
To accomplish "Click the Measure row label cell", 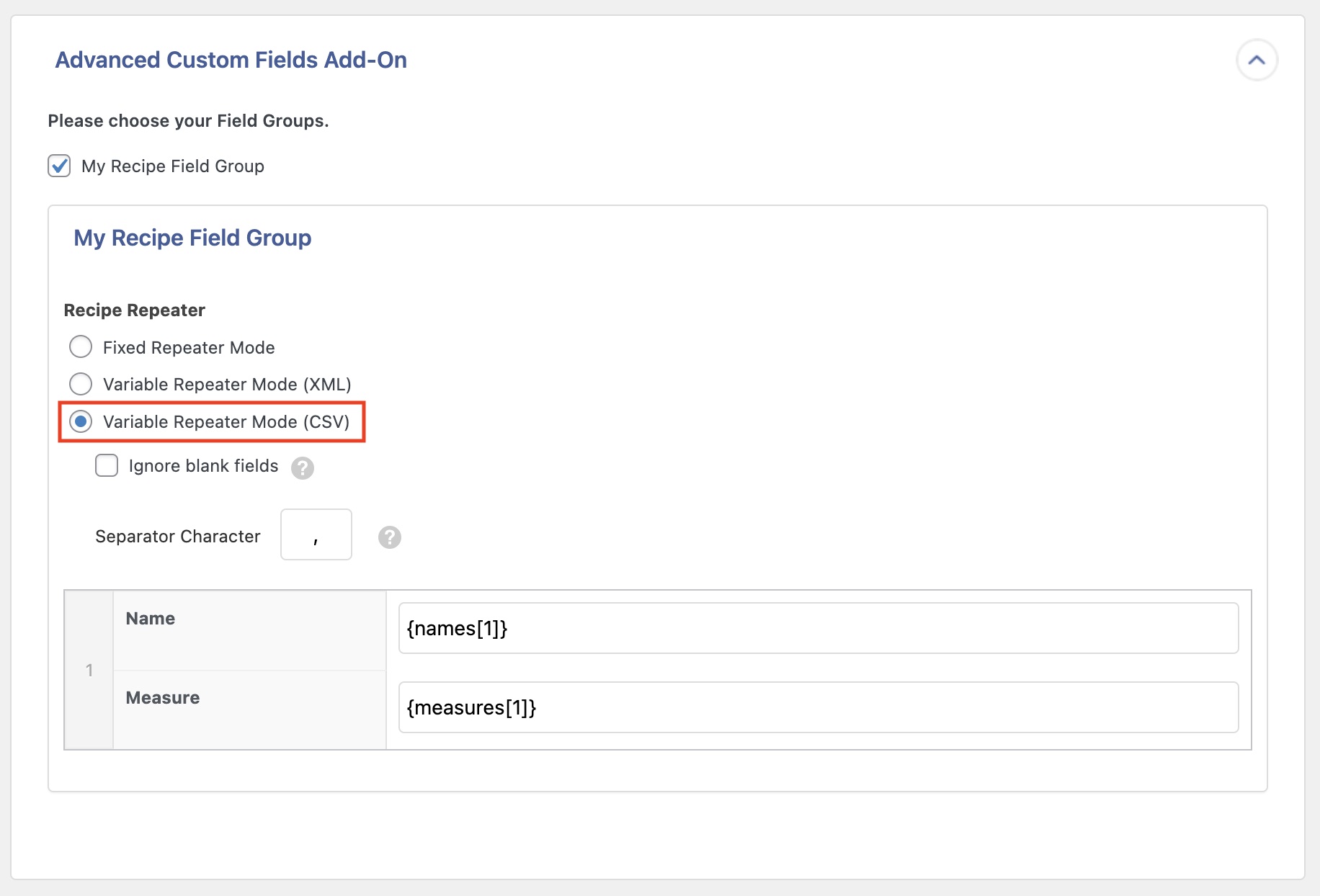I will tap(249, 709).
